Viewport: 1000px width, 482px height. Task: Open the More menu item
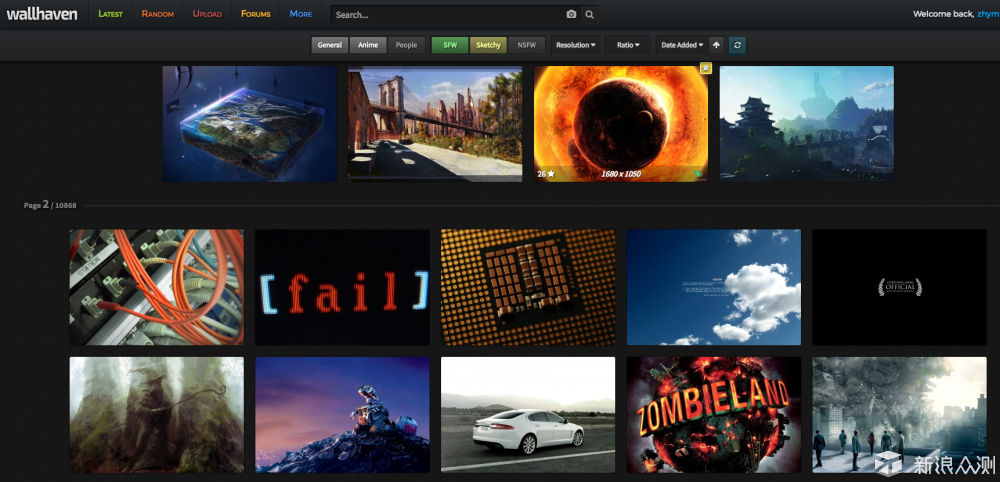(301, 14)
